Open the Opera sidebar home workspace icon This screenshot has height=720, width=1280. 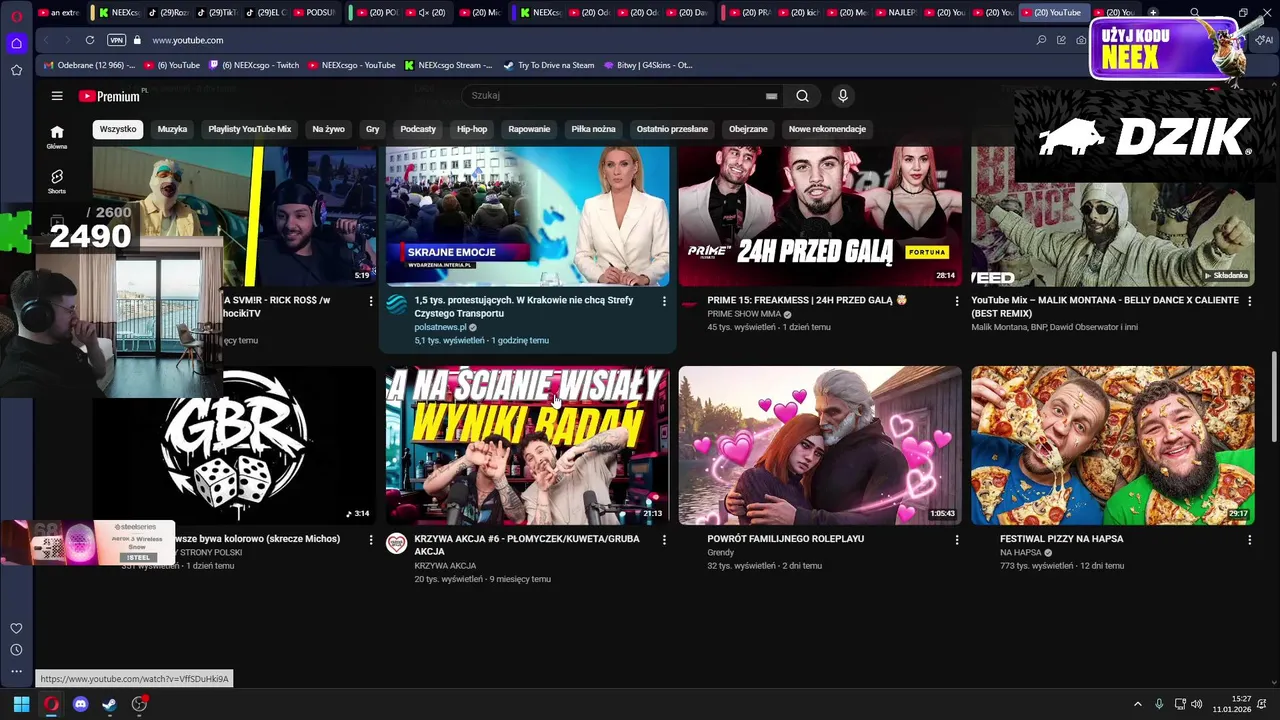pos(16,43)
